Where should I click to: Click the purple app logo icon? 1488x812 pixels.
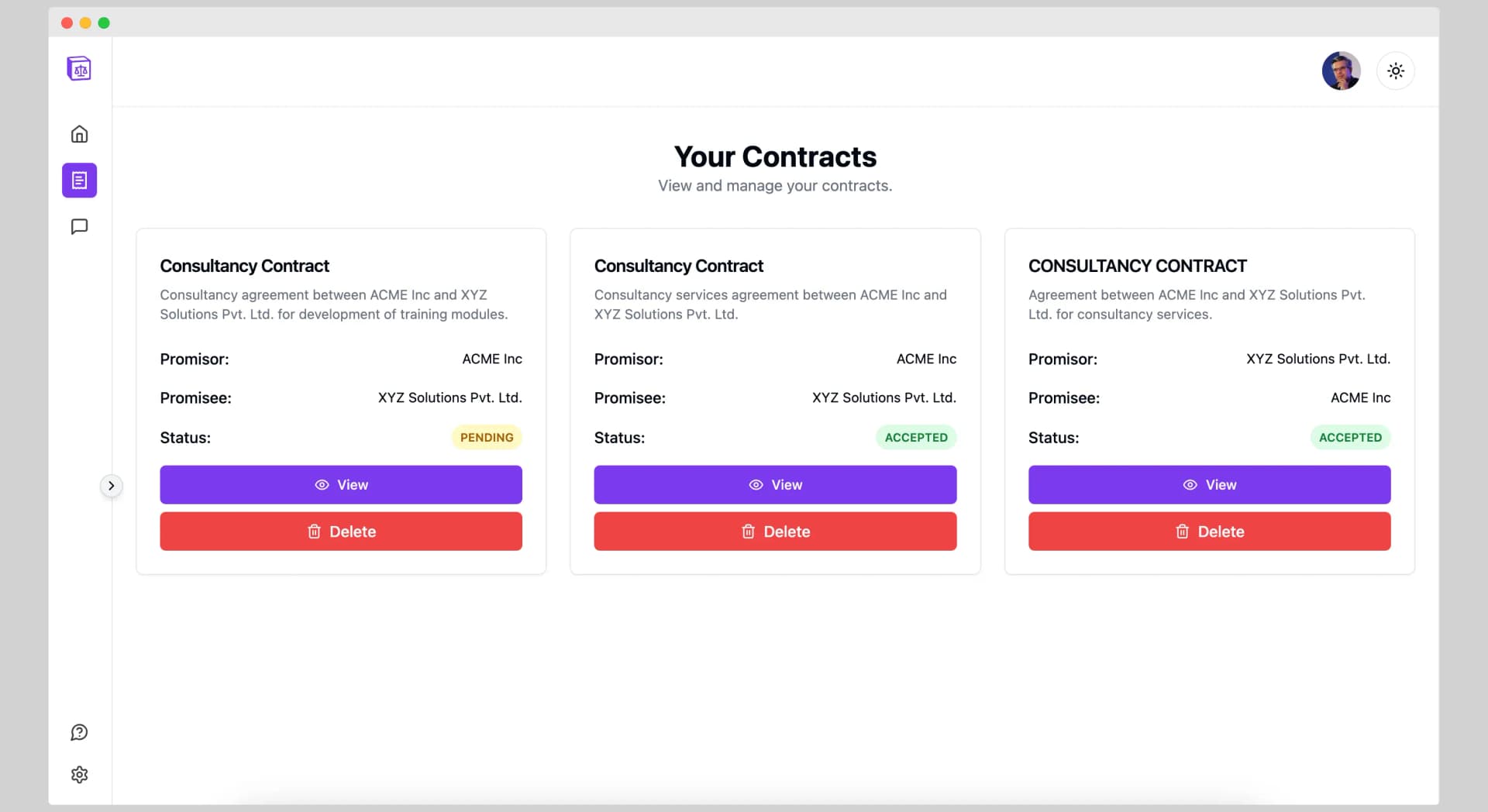click(79, 69)
